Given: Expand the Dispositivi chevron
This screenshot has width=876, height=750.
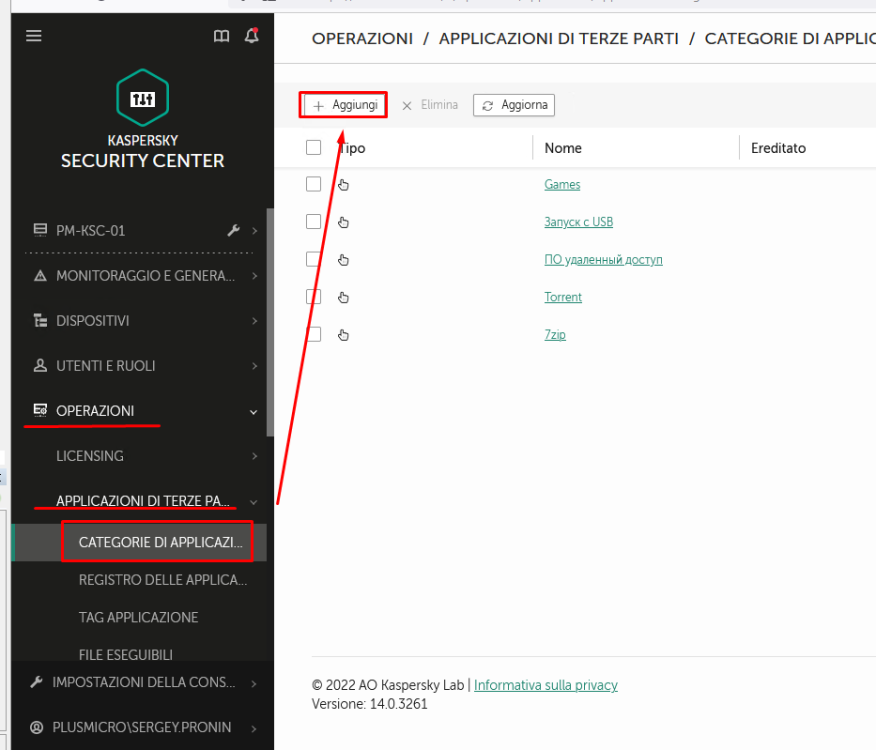Looking at the screenshot, I should click(255, 321).
